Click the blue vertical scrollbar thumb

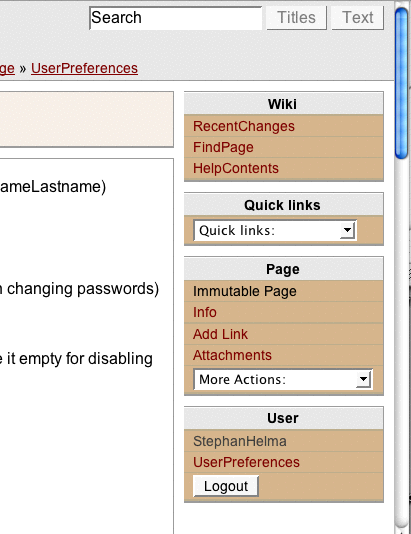(402, 83)
